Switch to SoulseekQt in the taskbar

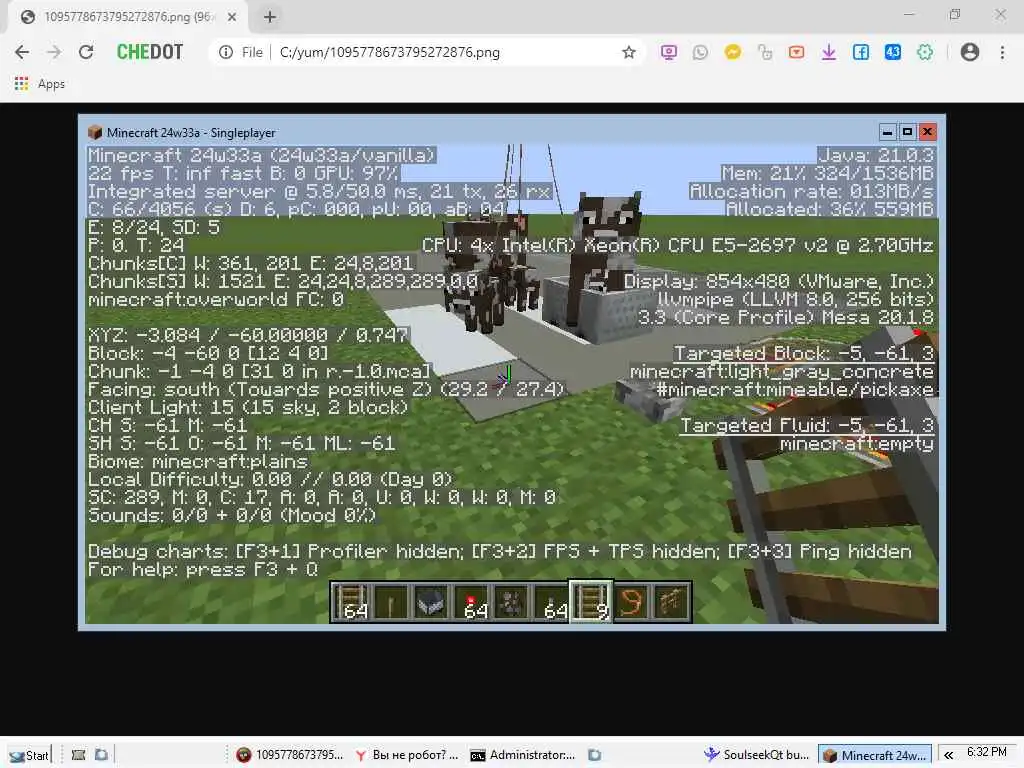click(x=756, y=755)
